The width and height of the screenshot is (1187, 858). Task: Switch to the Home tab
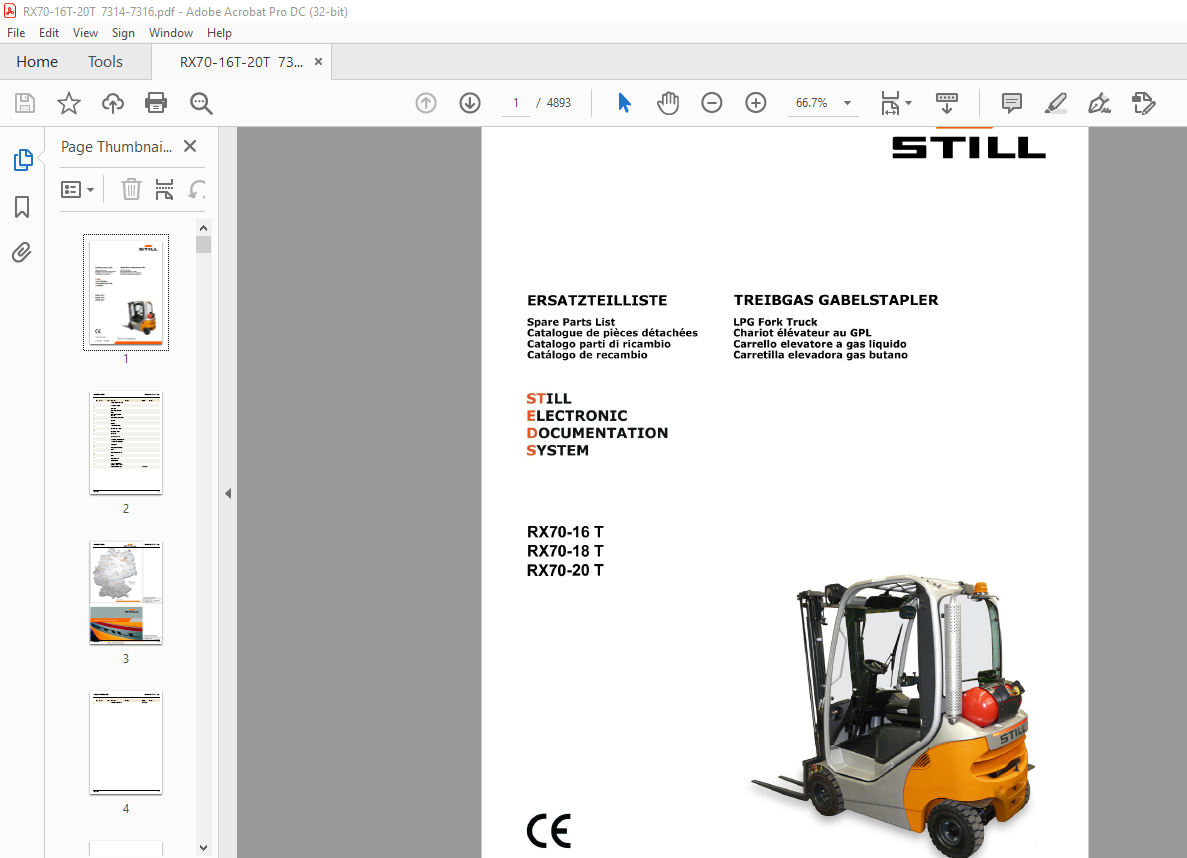pos(37,61)
